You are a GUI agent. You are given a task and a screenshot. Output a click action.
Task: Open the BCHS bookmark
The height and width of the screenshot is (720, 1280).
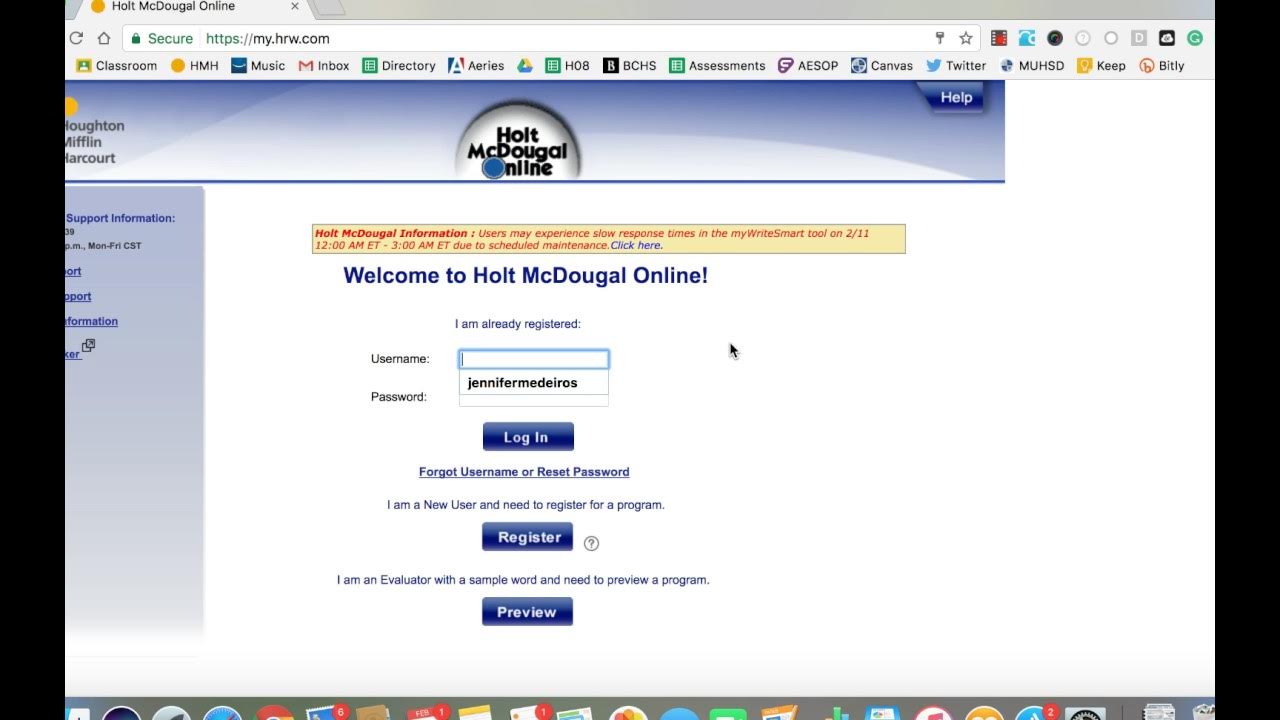(630, 65)
